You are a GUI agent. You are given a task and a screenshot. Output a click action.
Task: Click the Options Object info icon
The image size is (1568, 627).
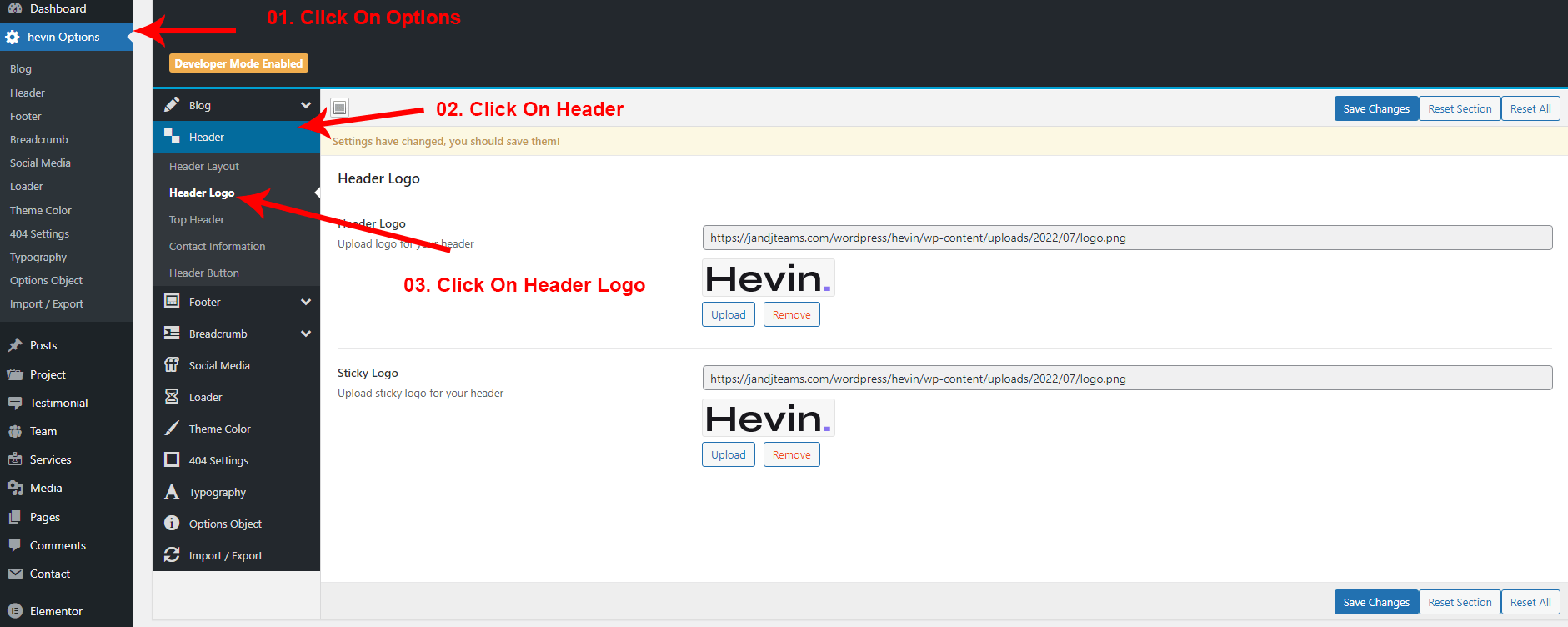tap(172, 524)
